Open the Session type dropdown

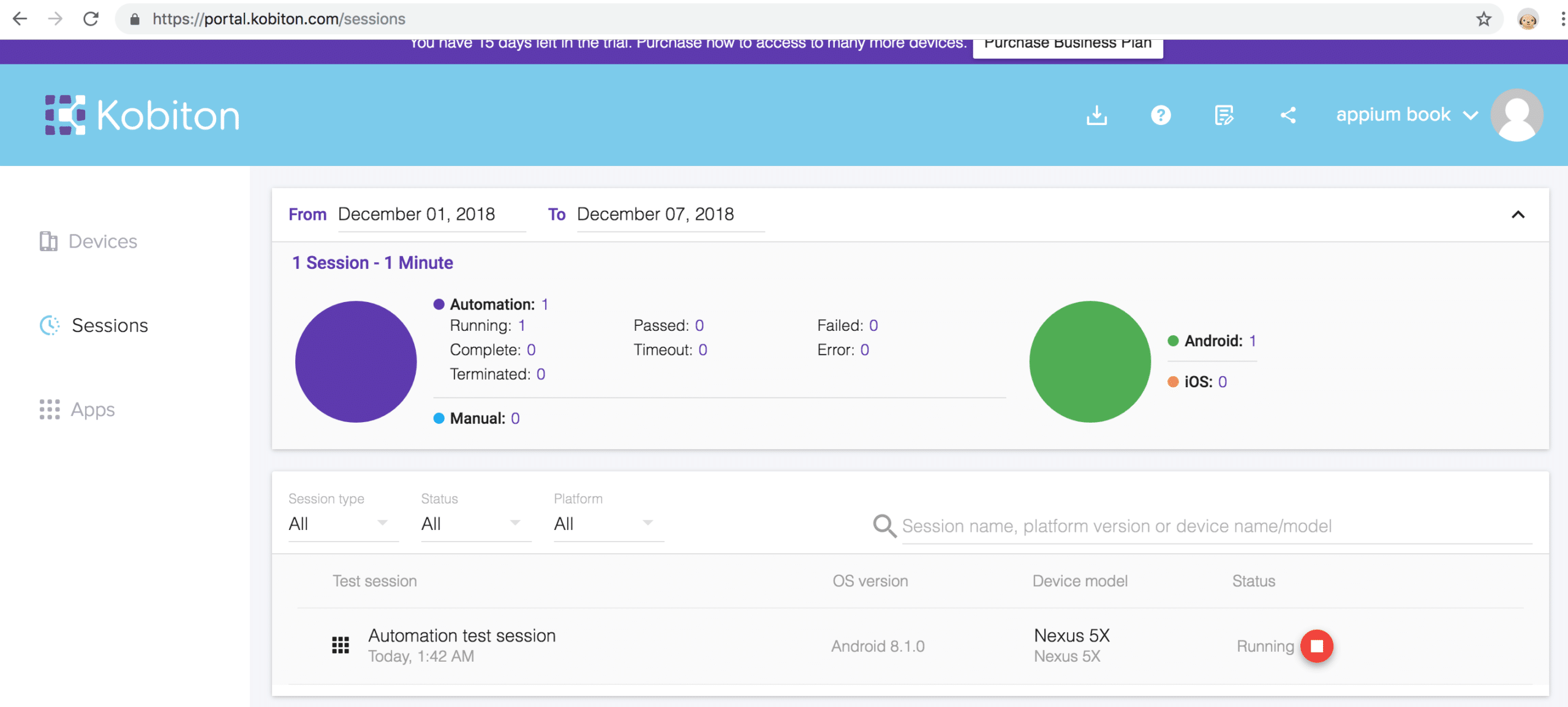339,523
